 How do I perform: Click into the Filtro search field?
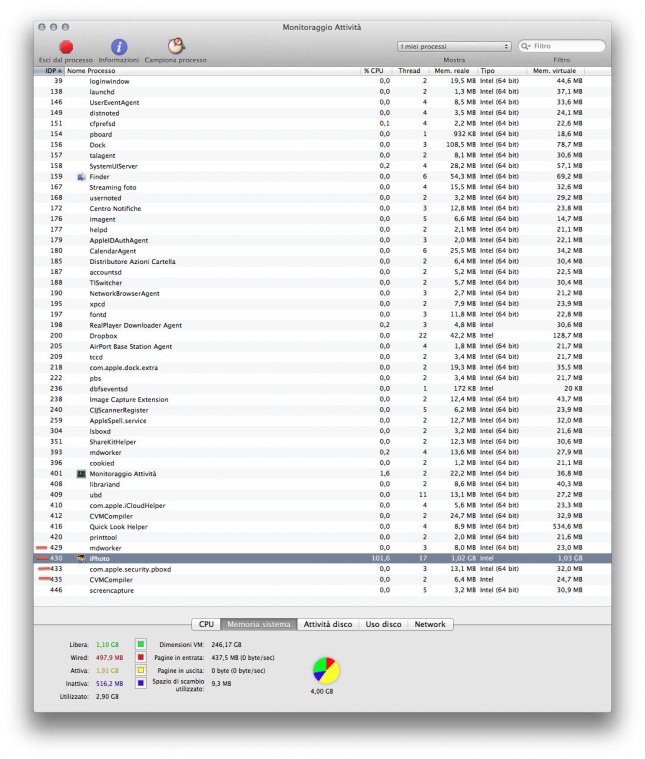[x=562, y=46]
